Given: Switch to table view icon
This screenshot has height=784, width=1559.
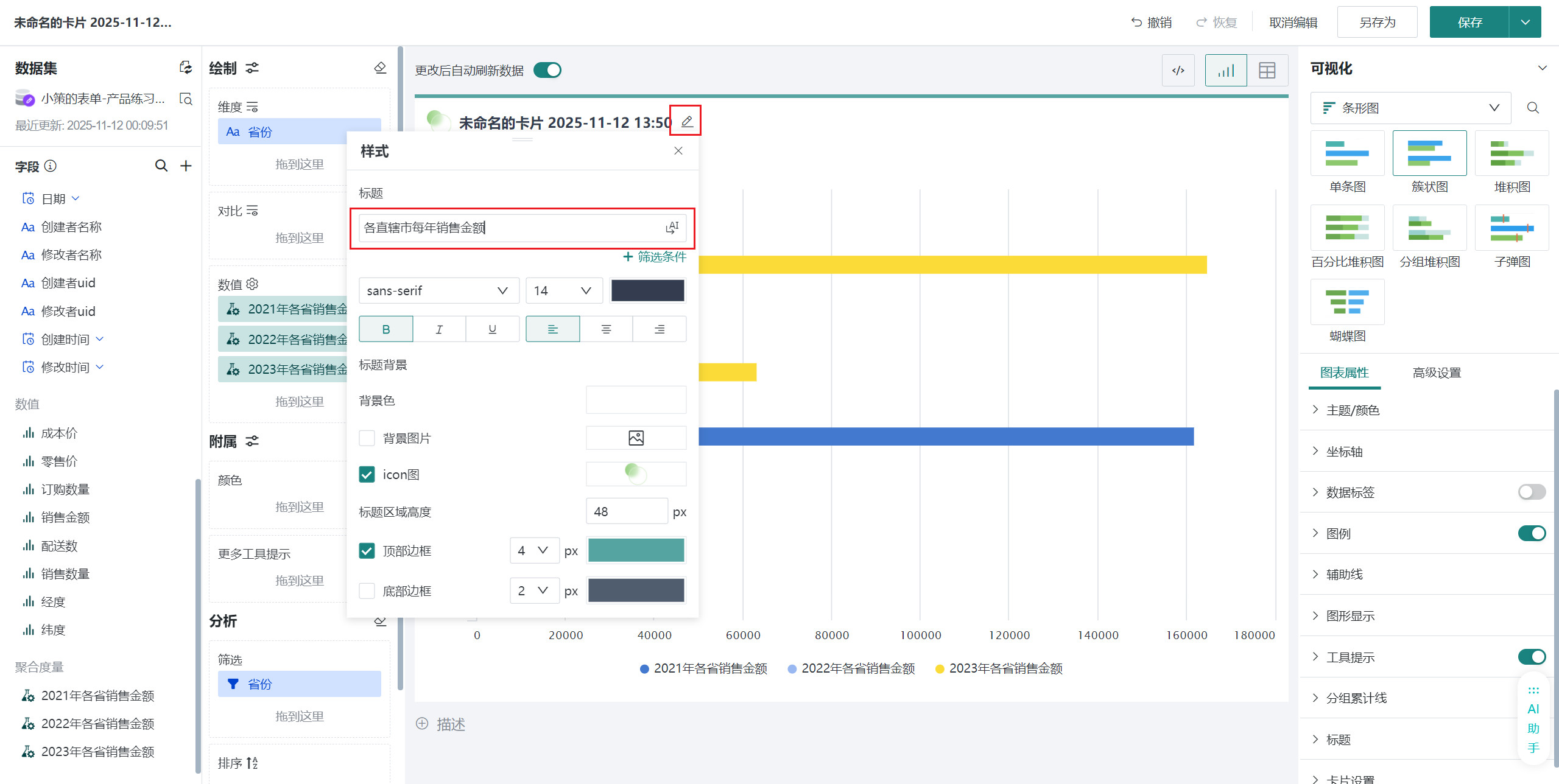Looking at the screenshot, I should [1267, 71].
